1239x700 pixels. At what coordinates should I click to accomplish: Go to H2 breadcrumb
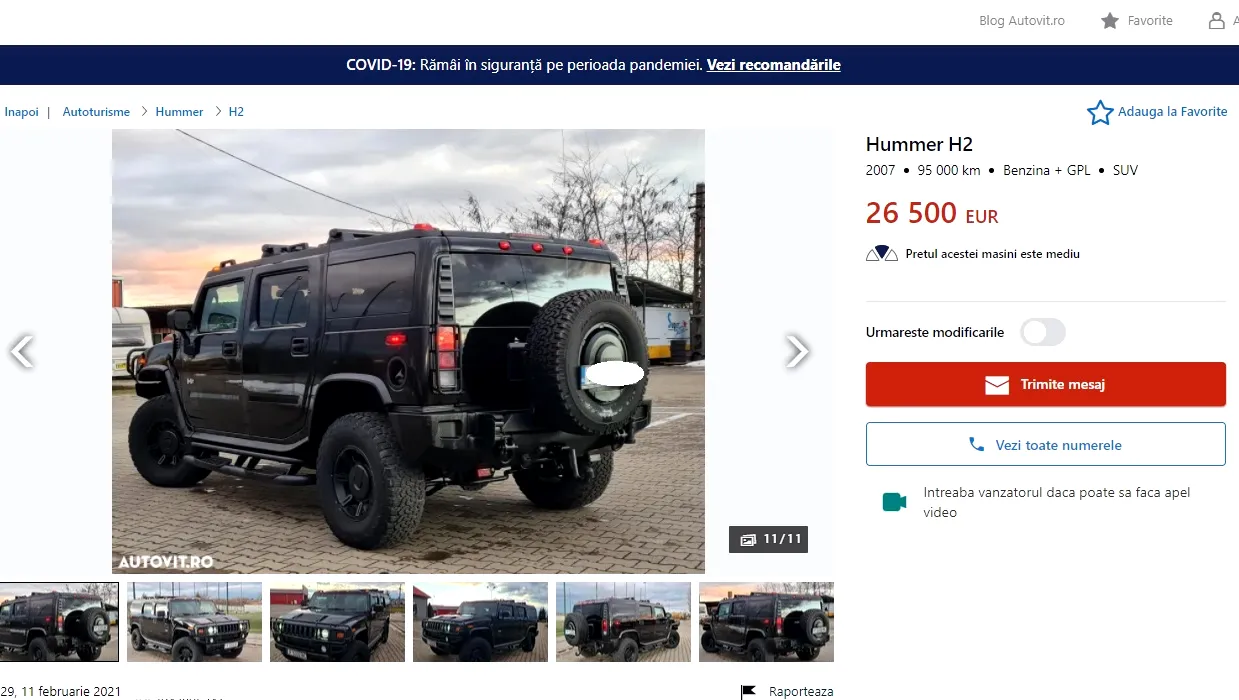(x=236, y=112)
